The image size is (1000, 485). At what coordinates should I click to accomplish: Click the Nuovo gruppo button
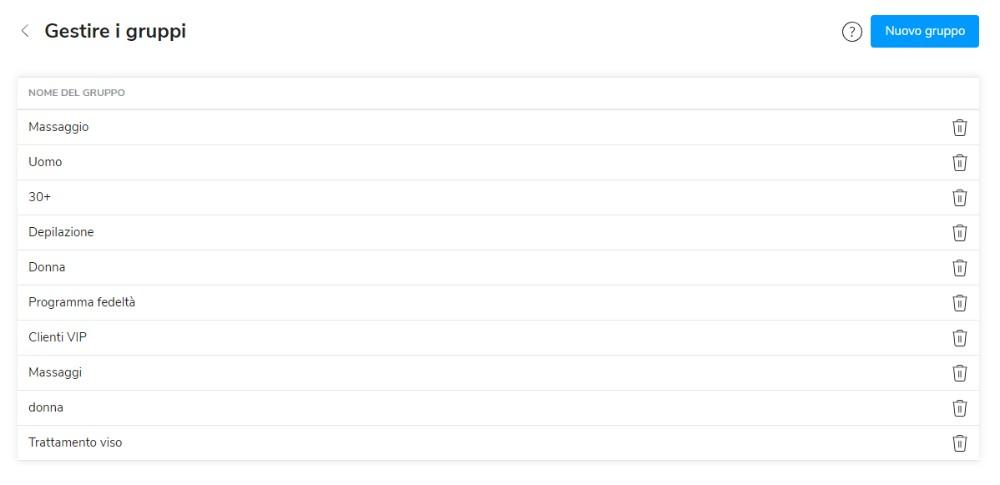[924, 31]
